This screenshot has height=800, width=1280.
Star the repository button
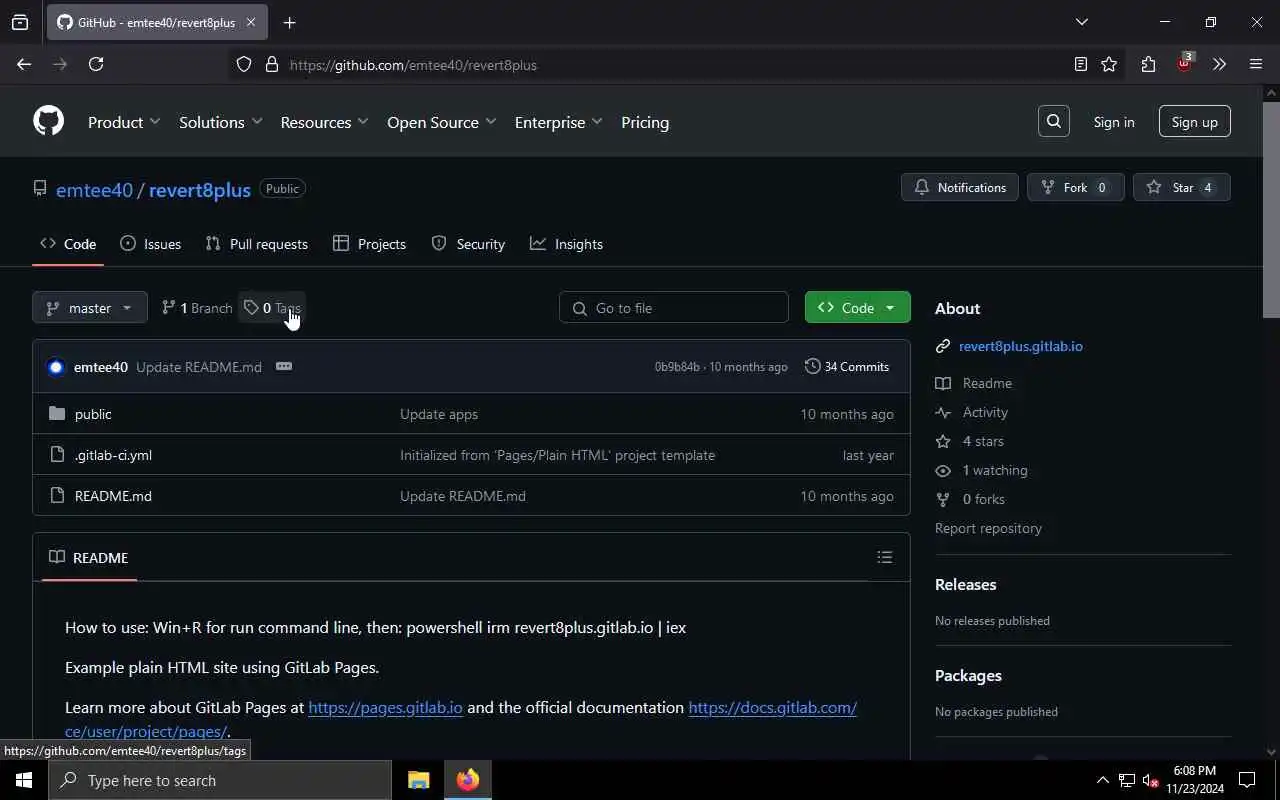click(1181, 187)
